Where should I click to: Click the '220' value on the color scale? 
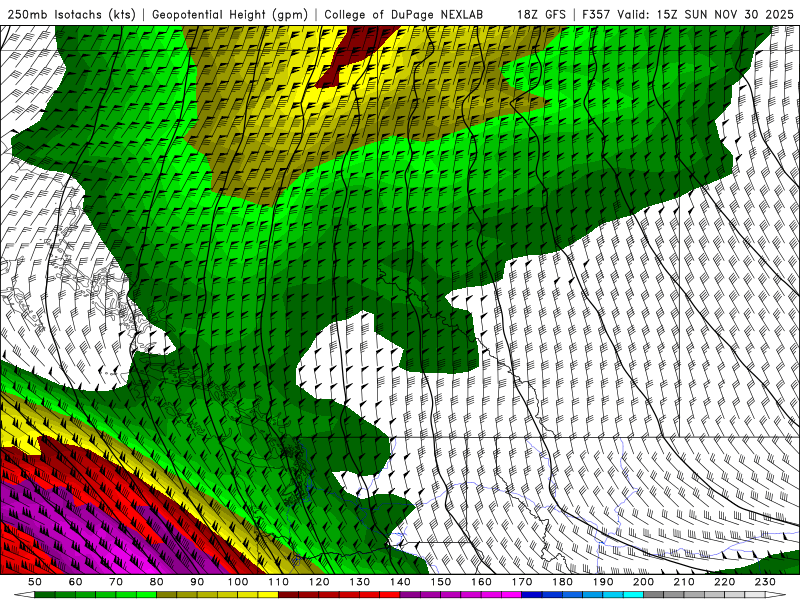coord(724,582)
